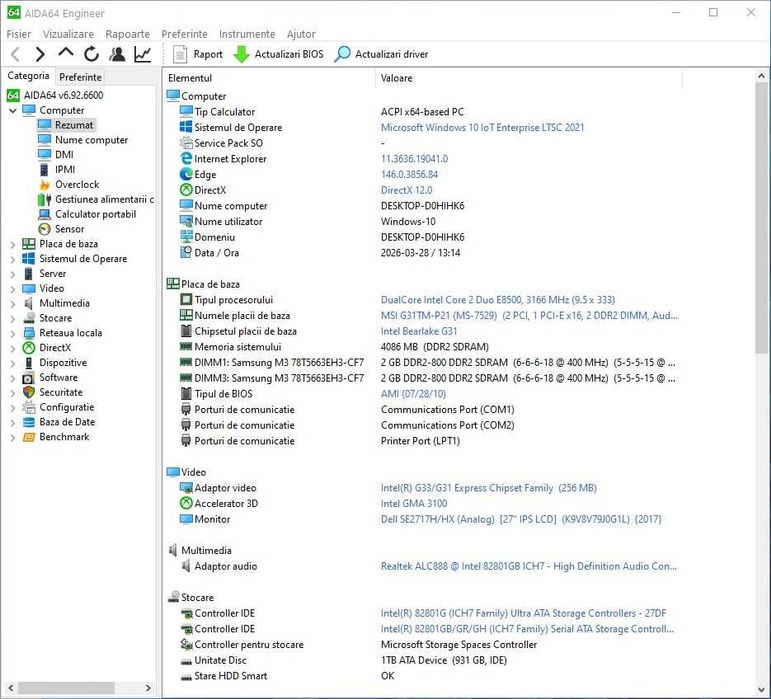Click the Actualizari driver magnifier icon

(x=342, y=54)
